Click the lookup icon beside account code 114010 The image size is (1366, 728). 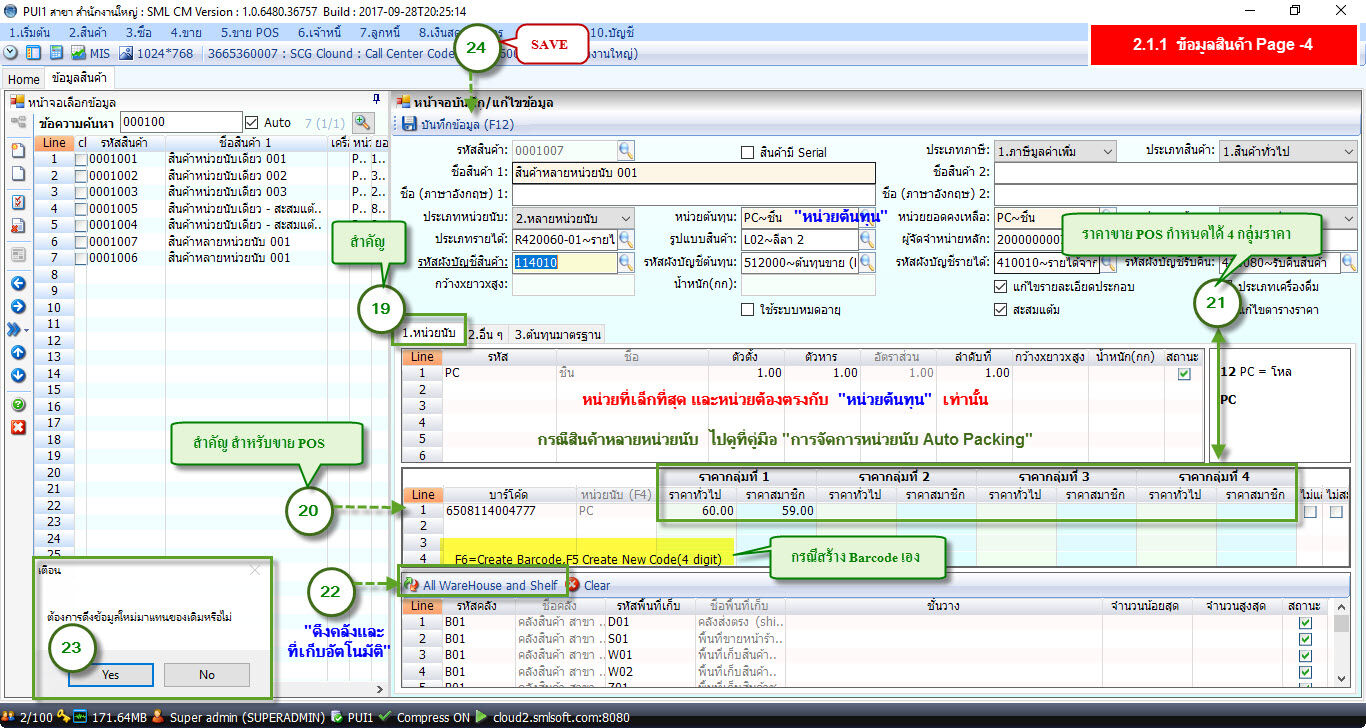tap(626, 262)
